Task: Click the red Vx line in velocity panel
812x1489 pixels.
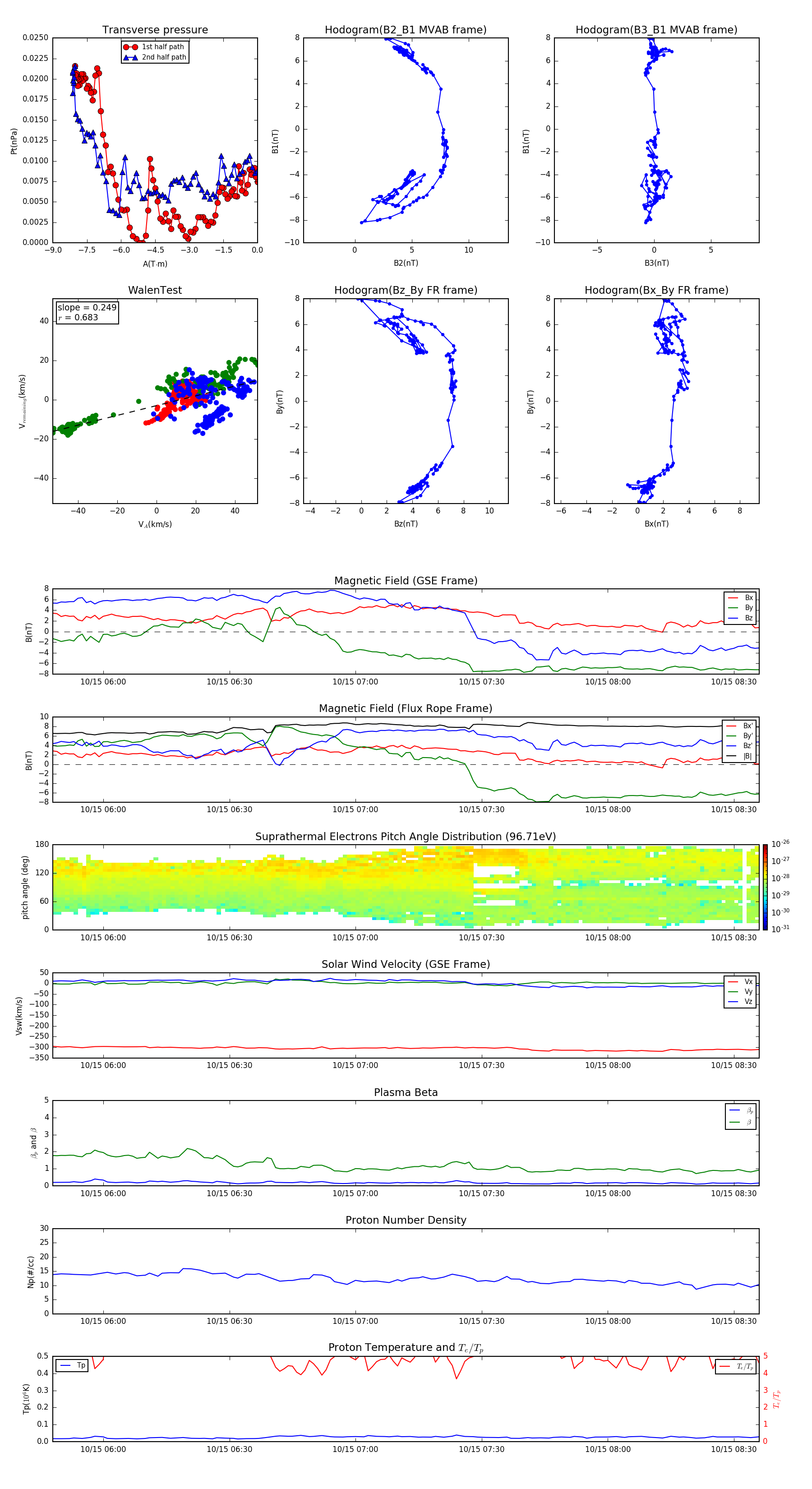Action: click(406, 1048)
